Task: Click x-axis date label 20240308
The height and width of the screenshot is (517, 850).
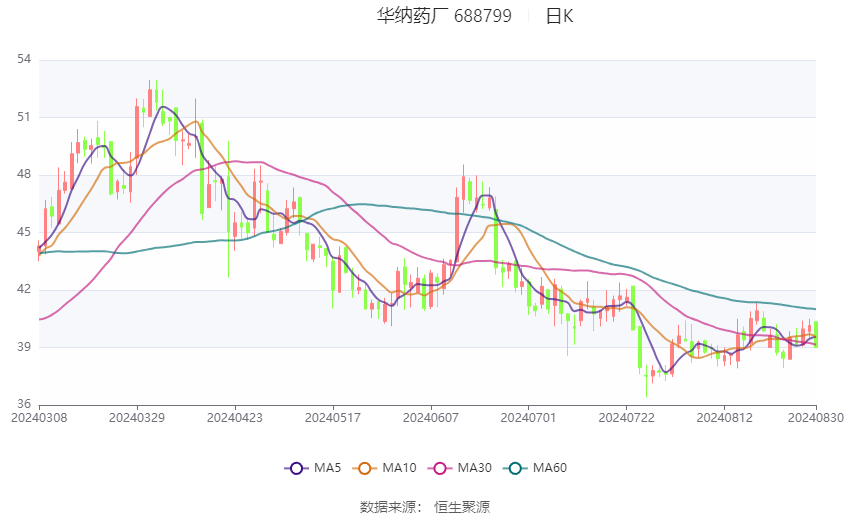Action: pyautogui.click(x=39, y=418)
